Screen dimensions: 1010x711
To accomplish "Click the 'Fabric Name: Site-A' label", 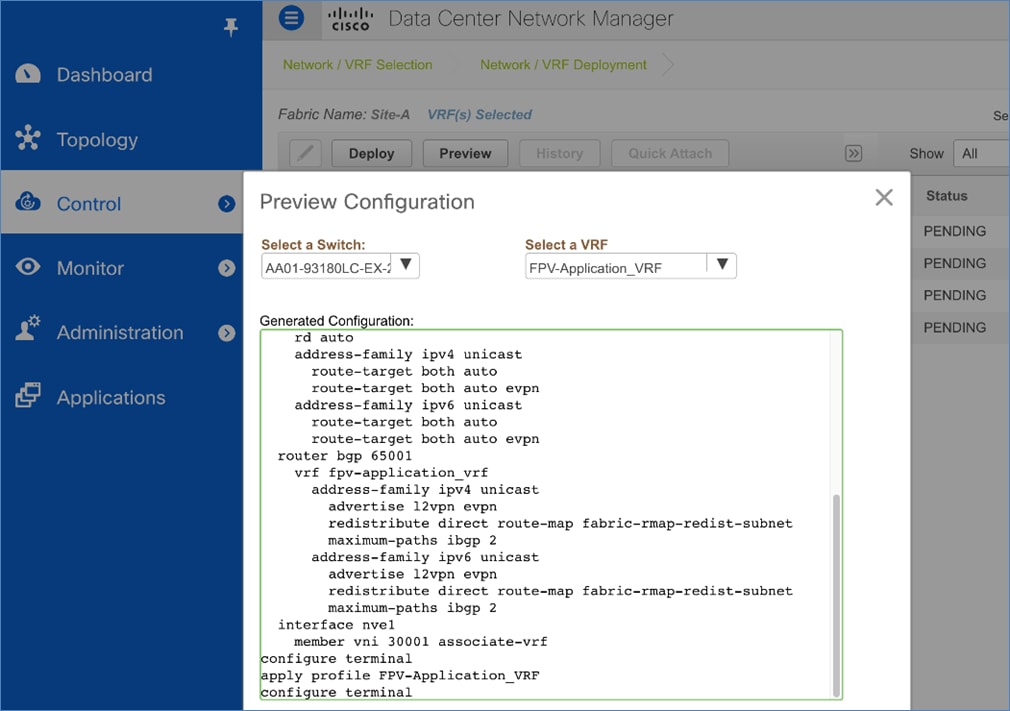I will pyautogui.click(x=344, y=115).
